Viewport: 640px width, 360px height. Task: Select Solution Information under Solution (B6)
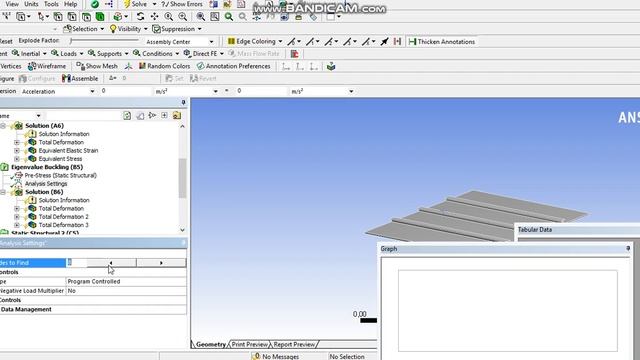pos(64,200)
